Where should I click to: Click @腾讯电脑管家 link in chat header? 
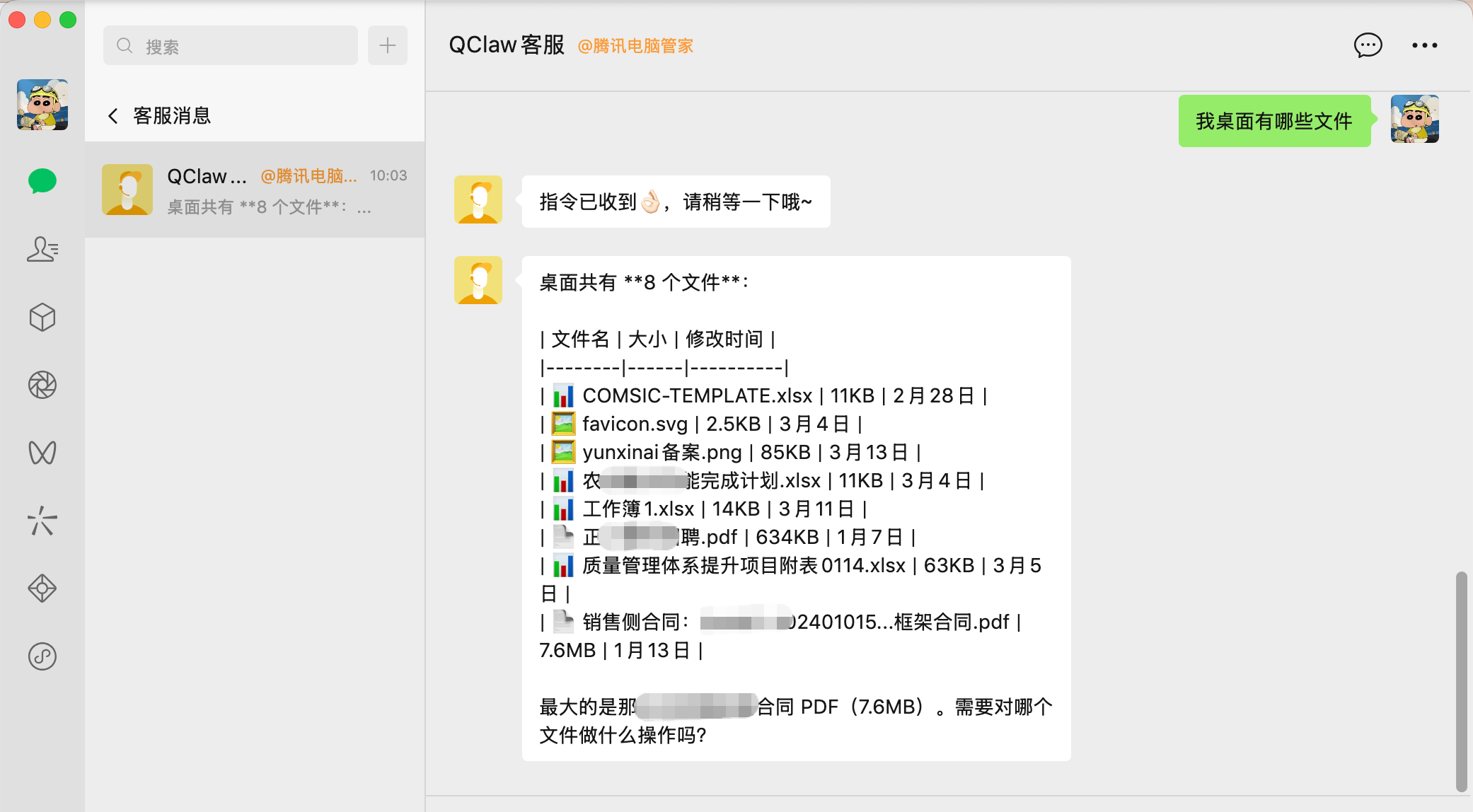point(635,46)
